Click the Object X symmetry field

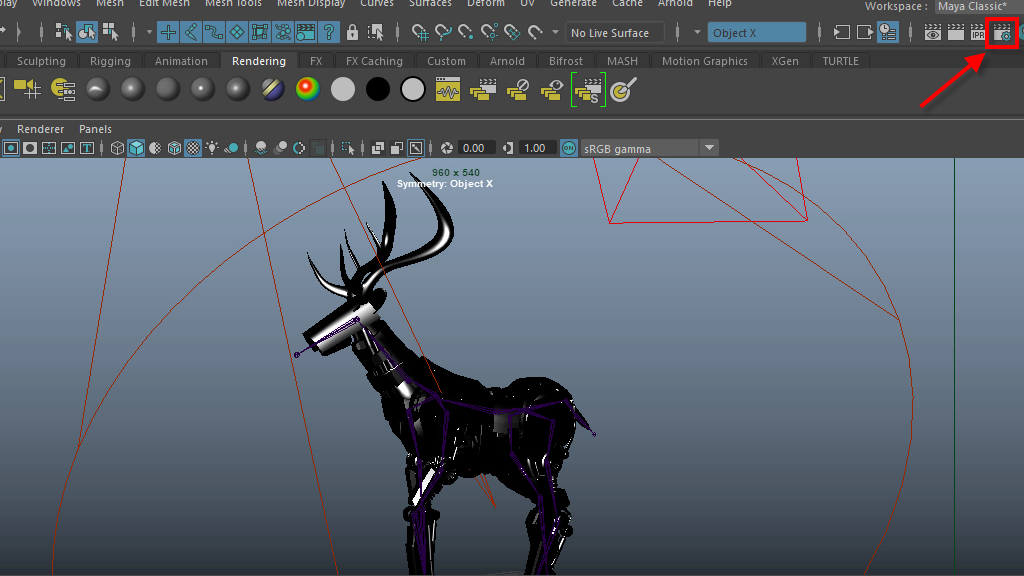click(x=757, y=33)
